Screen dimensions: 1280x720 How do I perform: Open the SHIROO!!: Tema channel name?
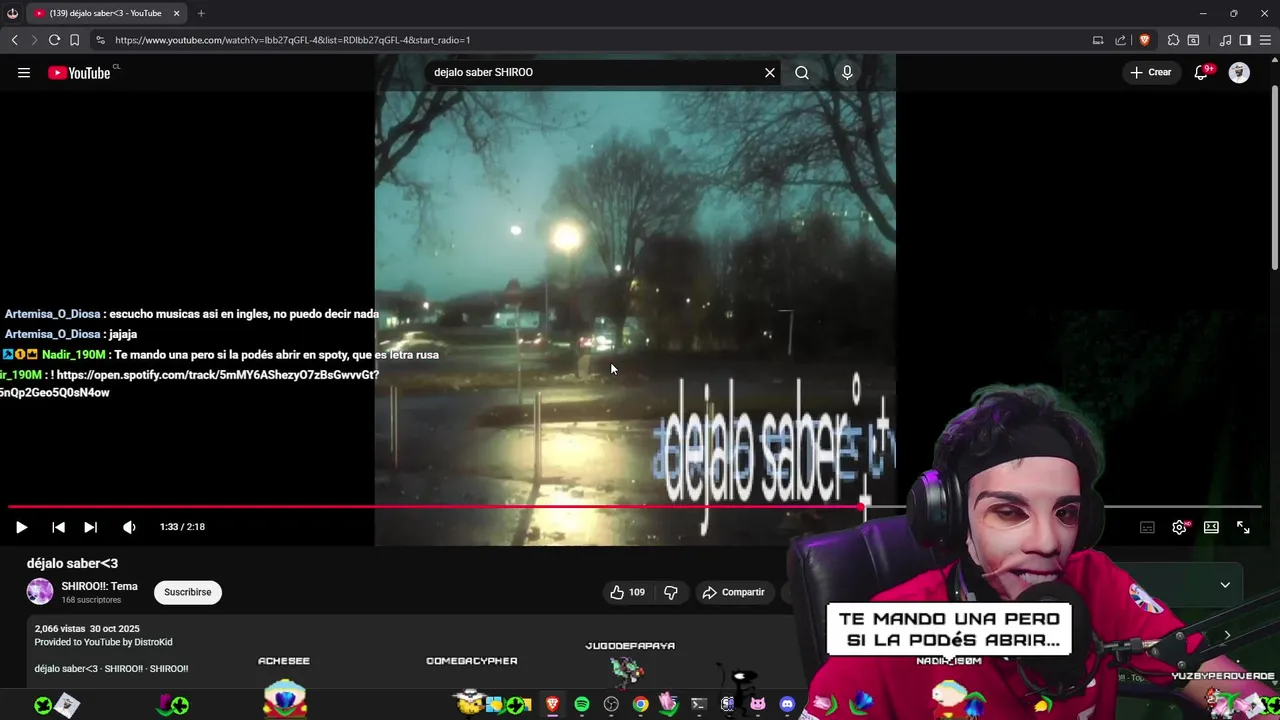99,586
